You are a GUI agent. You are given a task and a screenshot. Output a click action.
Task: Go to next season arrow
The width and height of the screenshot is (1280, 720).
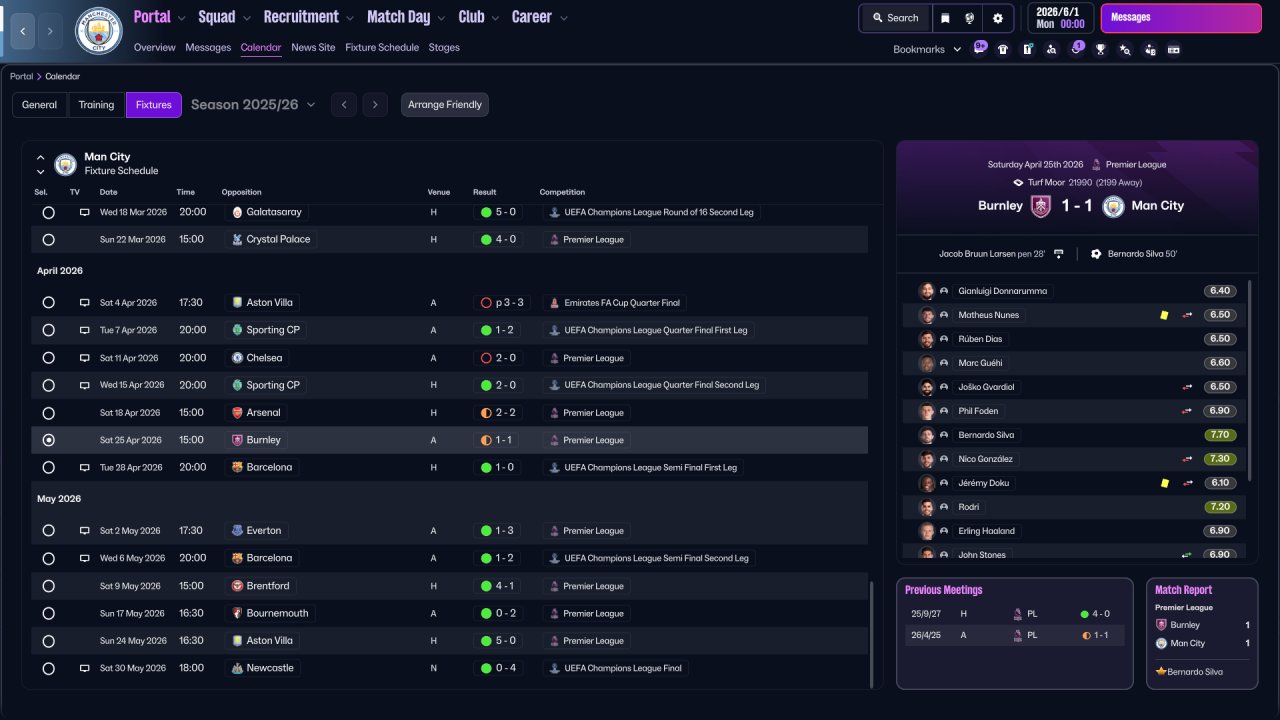point(375,104)
